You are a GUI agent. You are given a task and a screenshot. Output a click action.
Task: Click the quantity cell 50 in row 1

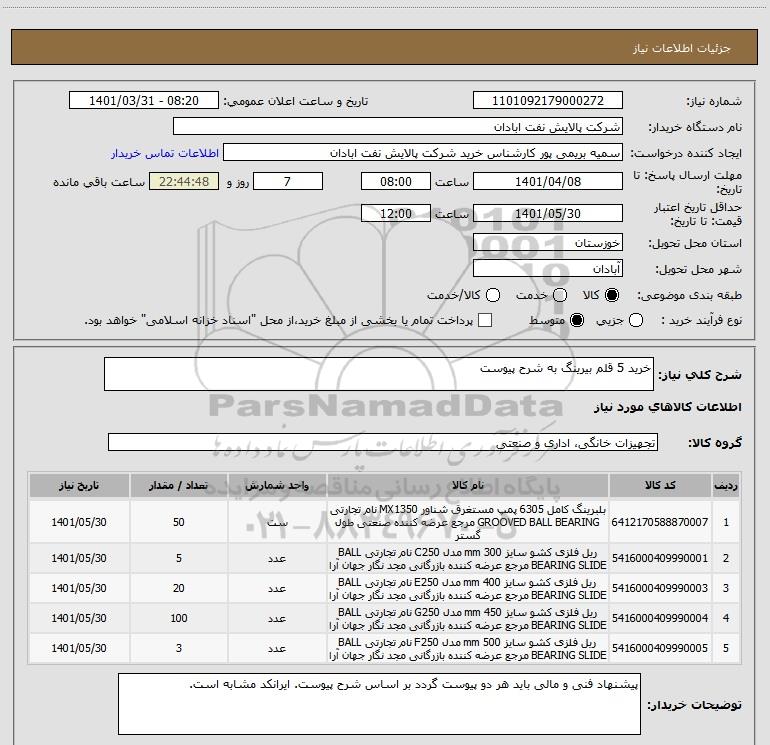[179, 522]
